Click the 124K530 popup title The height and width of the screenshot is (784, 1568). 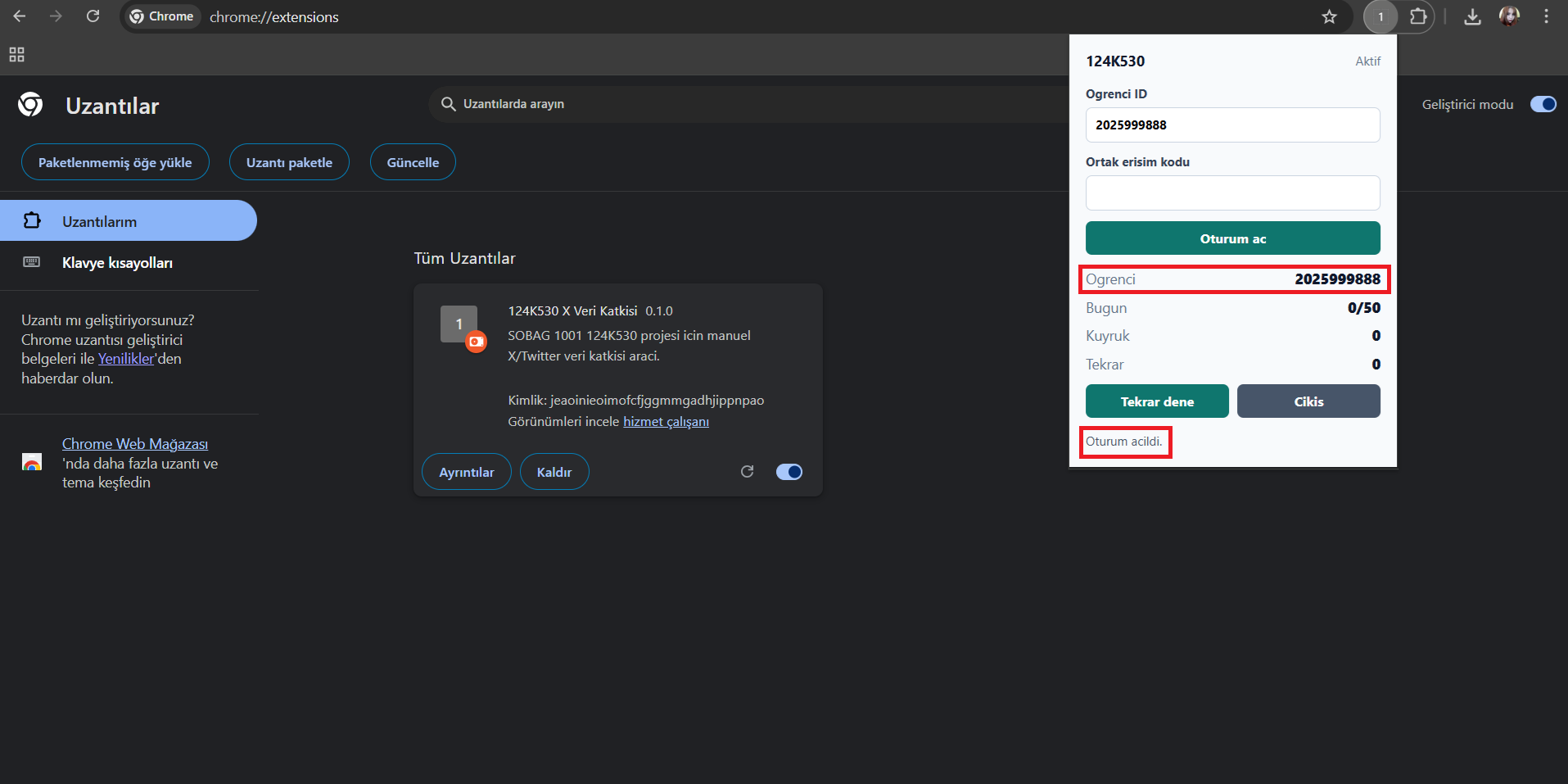[1115, 61]
